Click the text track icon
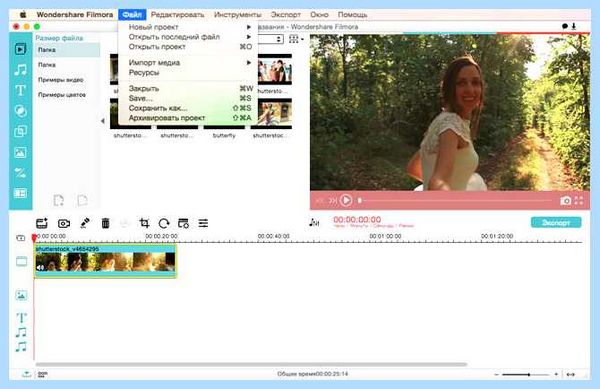Screen dimensions: 600x389 pos(21,317)
